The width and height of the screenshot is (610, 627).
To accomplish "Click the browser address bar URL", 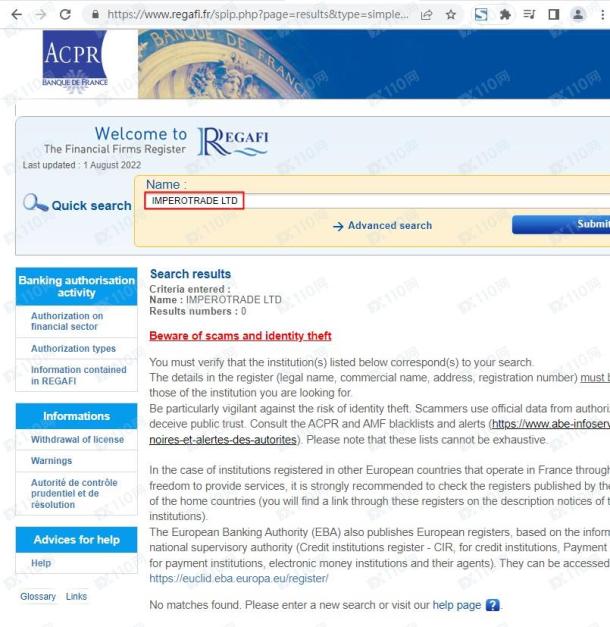I will [x=258, y=15].
